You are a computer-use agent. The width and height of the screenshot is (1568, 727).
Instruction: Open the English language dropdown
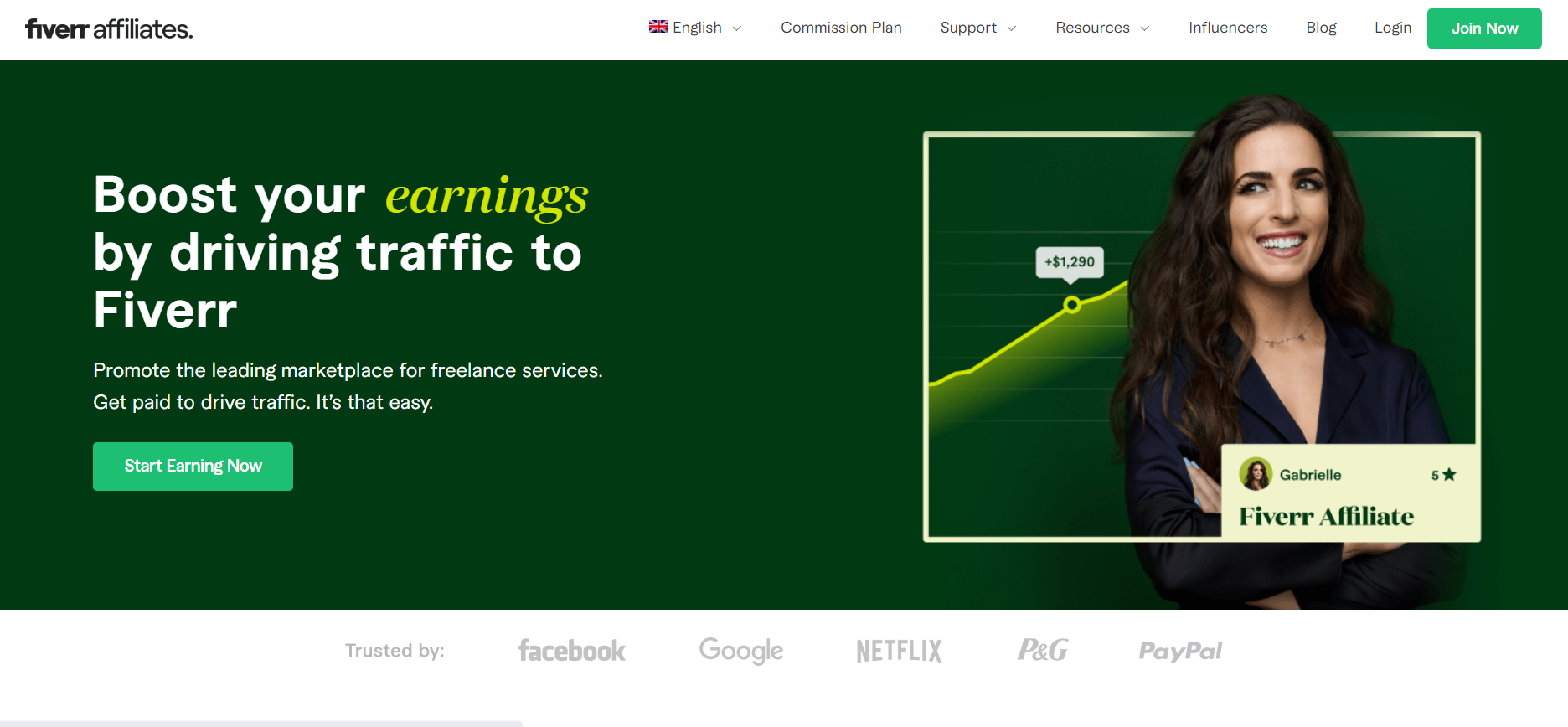(697, 28)
